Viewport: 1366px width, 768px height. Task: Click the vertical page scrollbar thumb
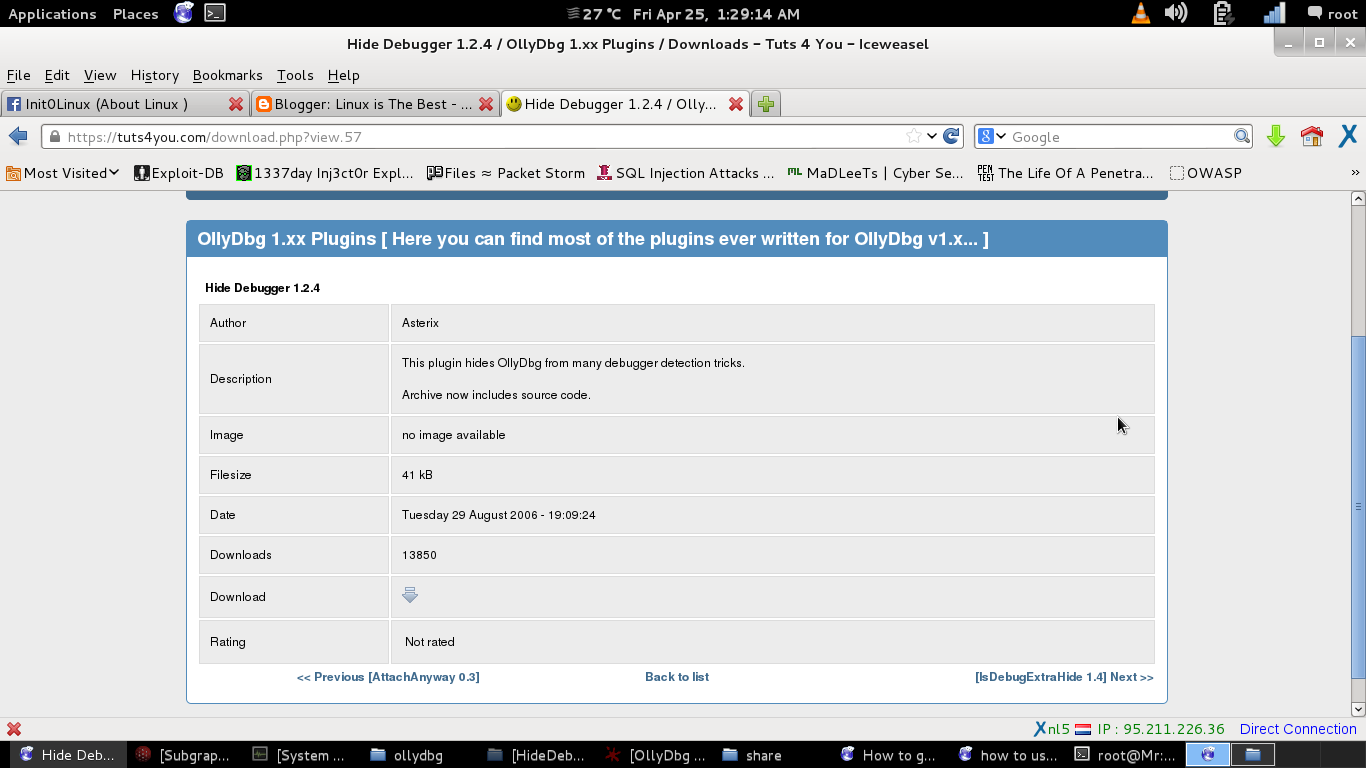[1358, 507]
